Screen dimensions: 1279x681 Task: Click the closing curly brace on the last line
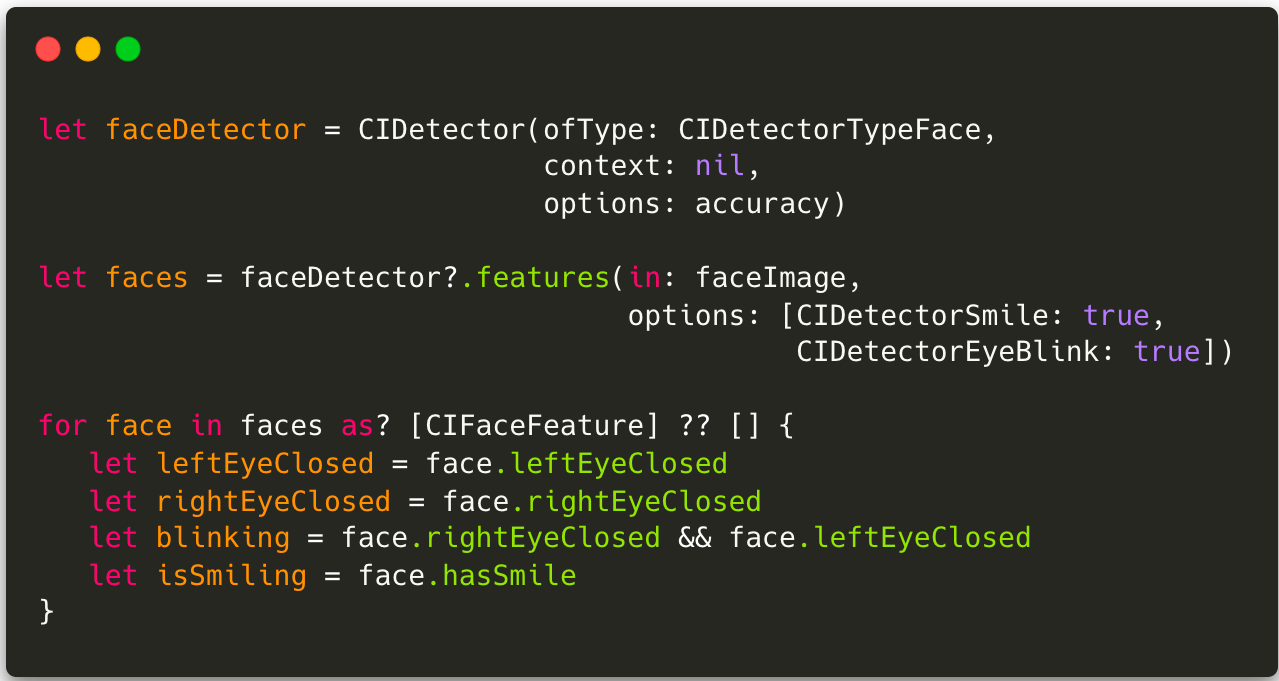[x=46, y=611]
